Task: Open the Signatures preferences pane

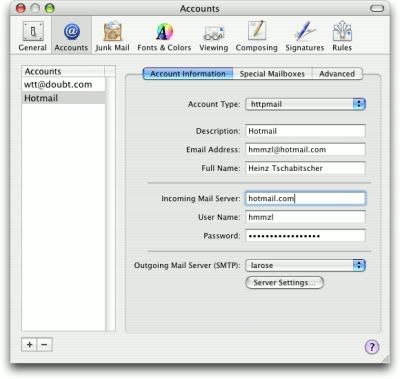Action: [x=305, y=36]
